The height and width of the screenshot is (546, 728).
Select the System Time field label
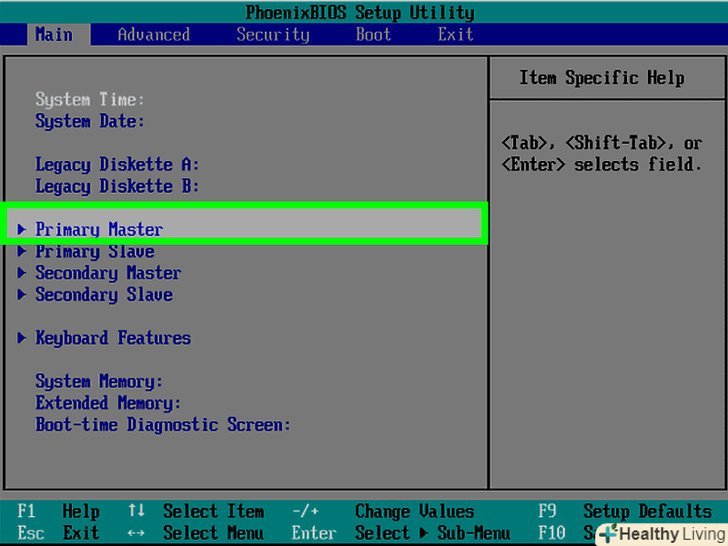point(90,99)
